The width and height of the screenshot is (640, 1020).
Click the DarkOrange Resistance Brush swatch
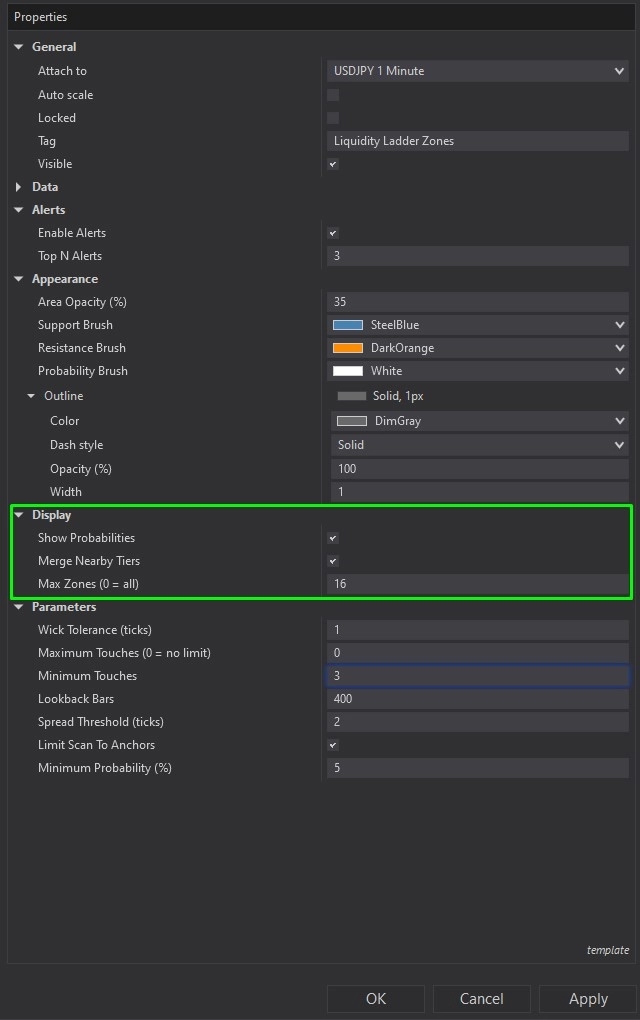pos(347,348)
